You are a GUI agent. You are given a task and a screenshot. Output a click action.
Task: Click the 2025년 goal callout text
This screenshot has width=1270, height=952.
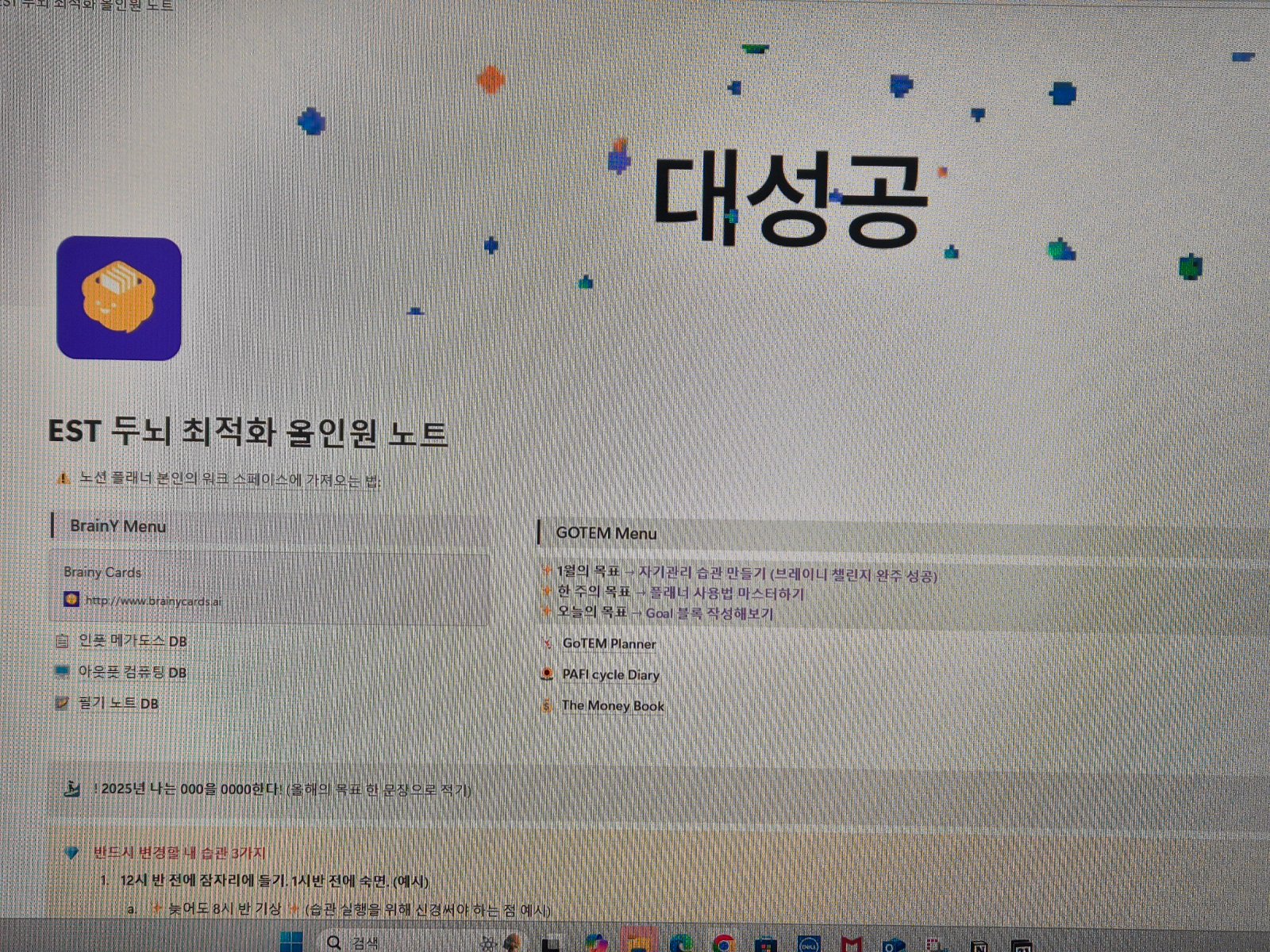pos(286,789)
